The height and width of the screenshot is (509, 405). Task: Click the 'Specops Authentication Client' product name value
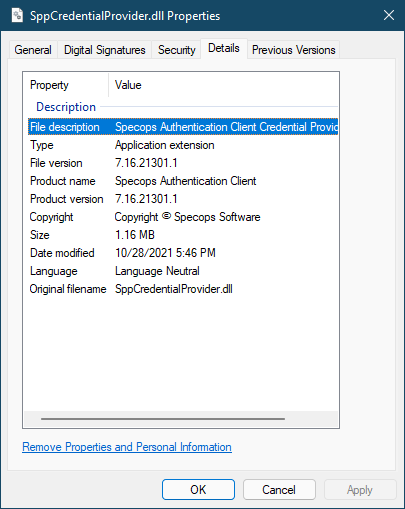(186, 181)
